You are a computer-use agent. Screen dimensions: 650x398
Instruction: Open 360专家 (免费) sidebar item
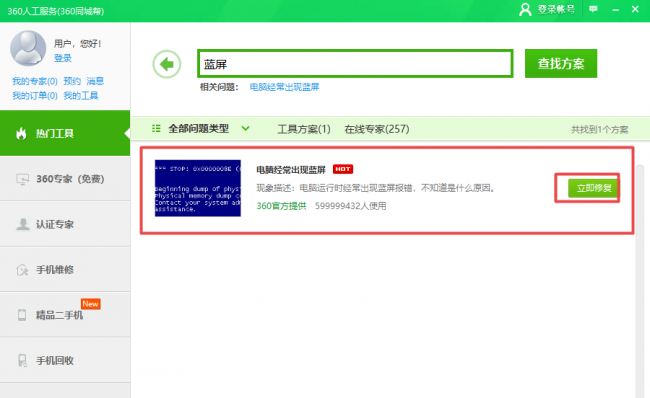(x=65, y=179)
